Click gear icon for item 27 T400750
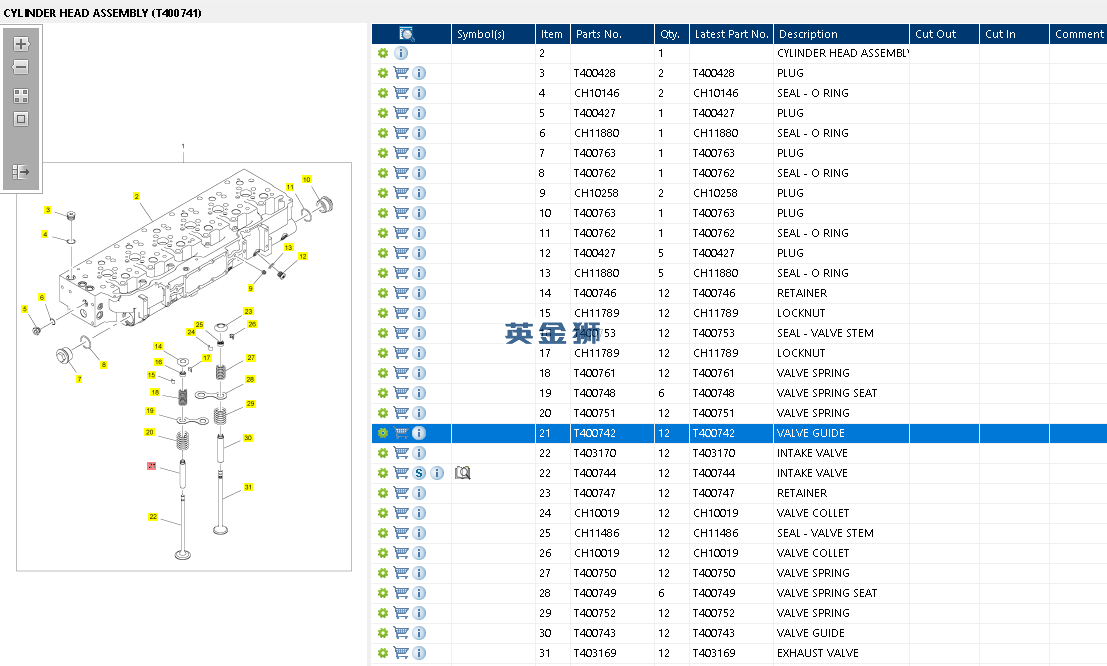Viewport: 1107px width, 666px height. click(x=383, y=573)
